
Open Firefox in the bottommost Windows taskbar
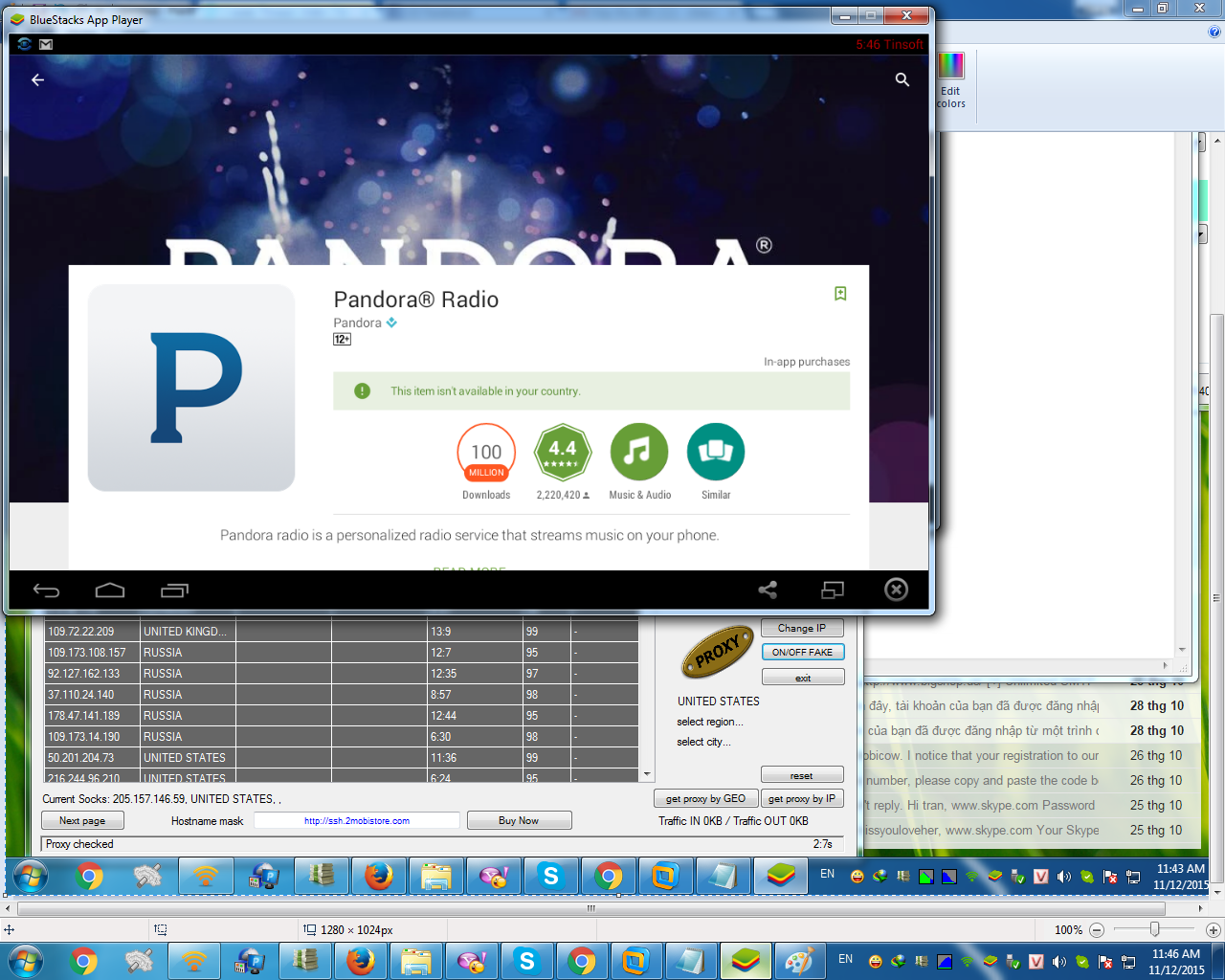click(x=361, y=961)
